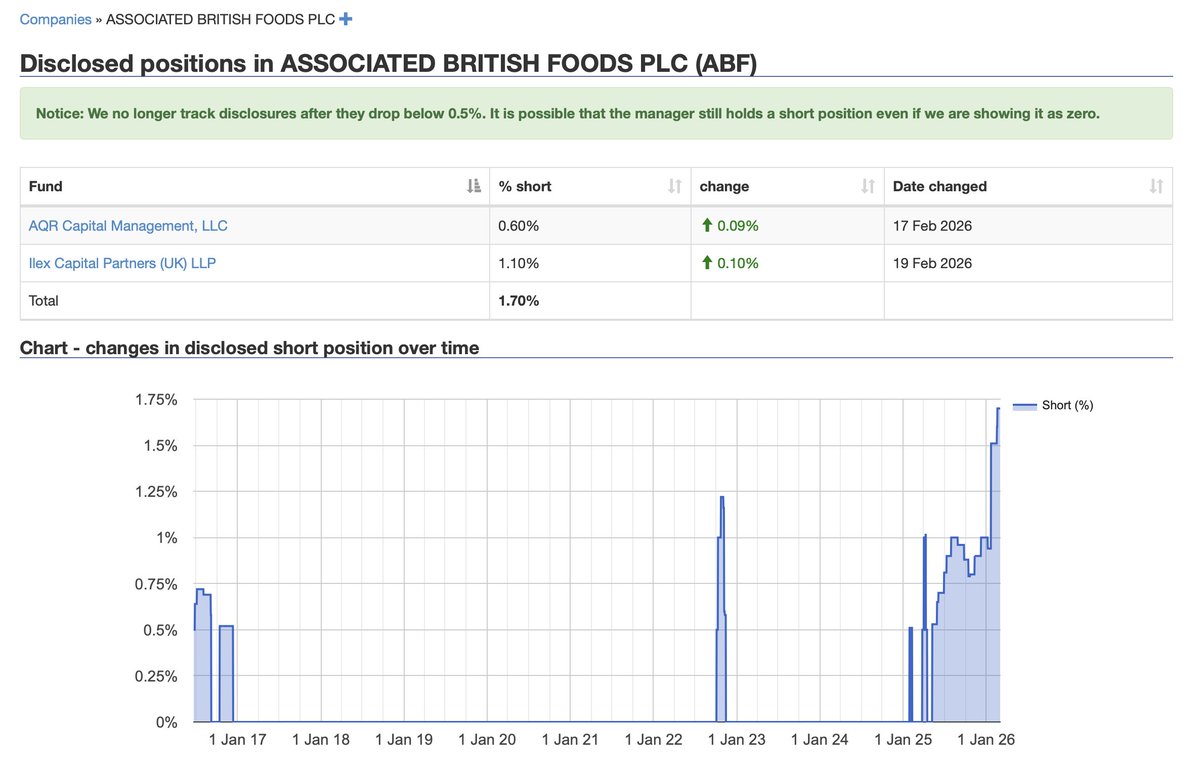Sort by the Date changed column icon

coord(1157,186)
